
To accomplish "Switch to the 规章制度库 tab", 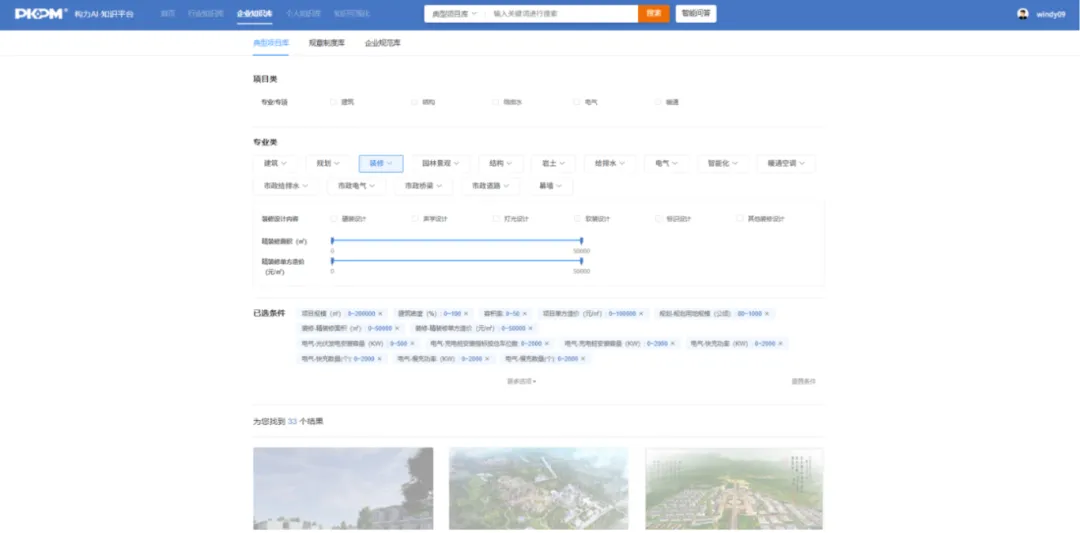I will (326, 44).
